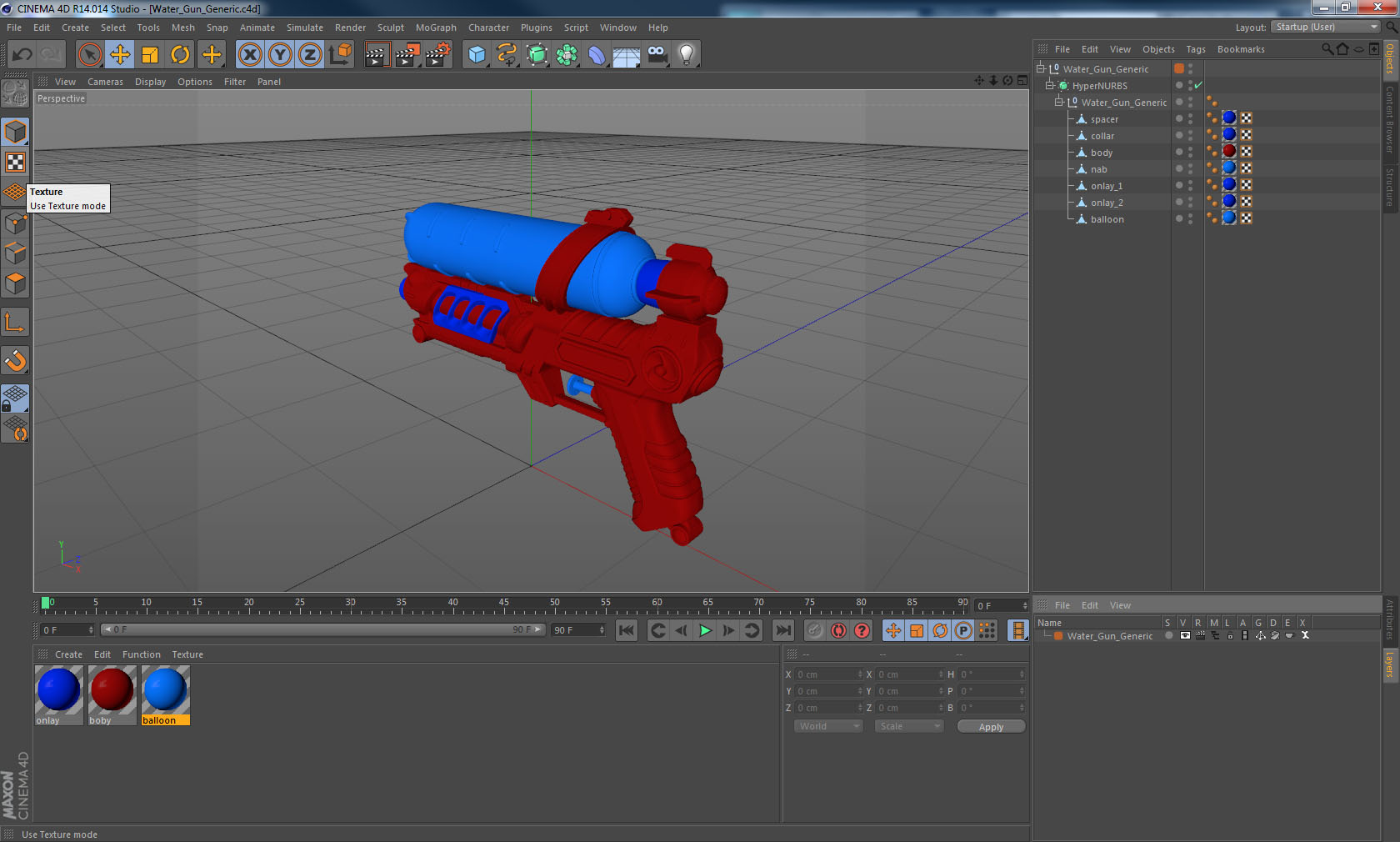This screenshot has height=842, width=1400.
Task: Render the active view
Action: 377,55
